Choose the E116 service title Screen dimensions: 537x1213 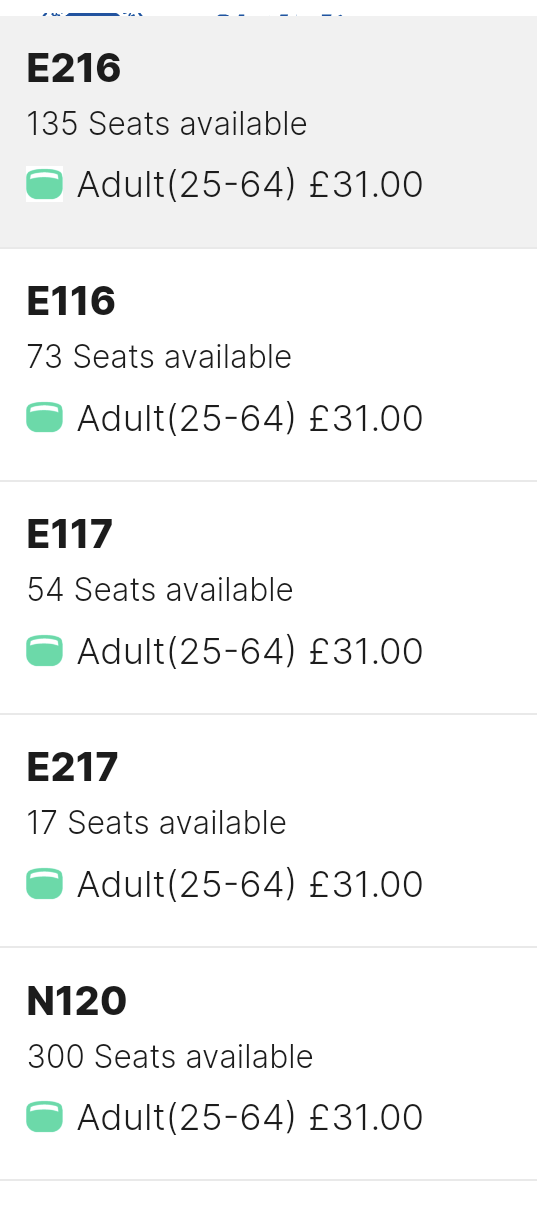[71, 301]
